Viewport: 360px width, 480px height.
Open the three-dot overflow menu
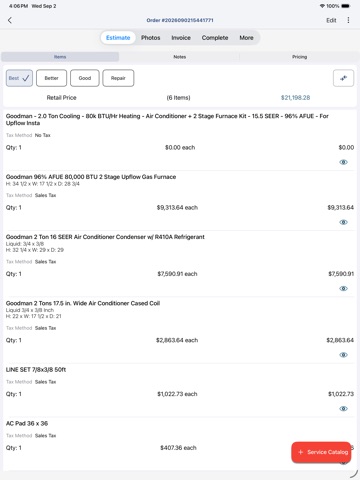pos(348,20)
